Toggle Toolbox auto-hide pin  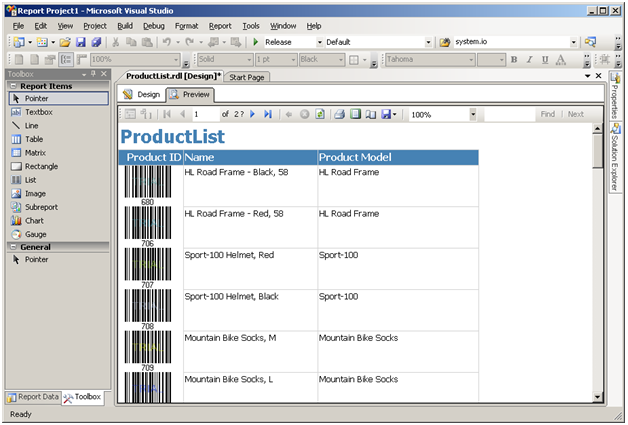(x=93, y=74)
